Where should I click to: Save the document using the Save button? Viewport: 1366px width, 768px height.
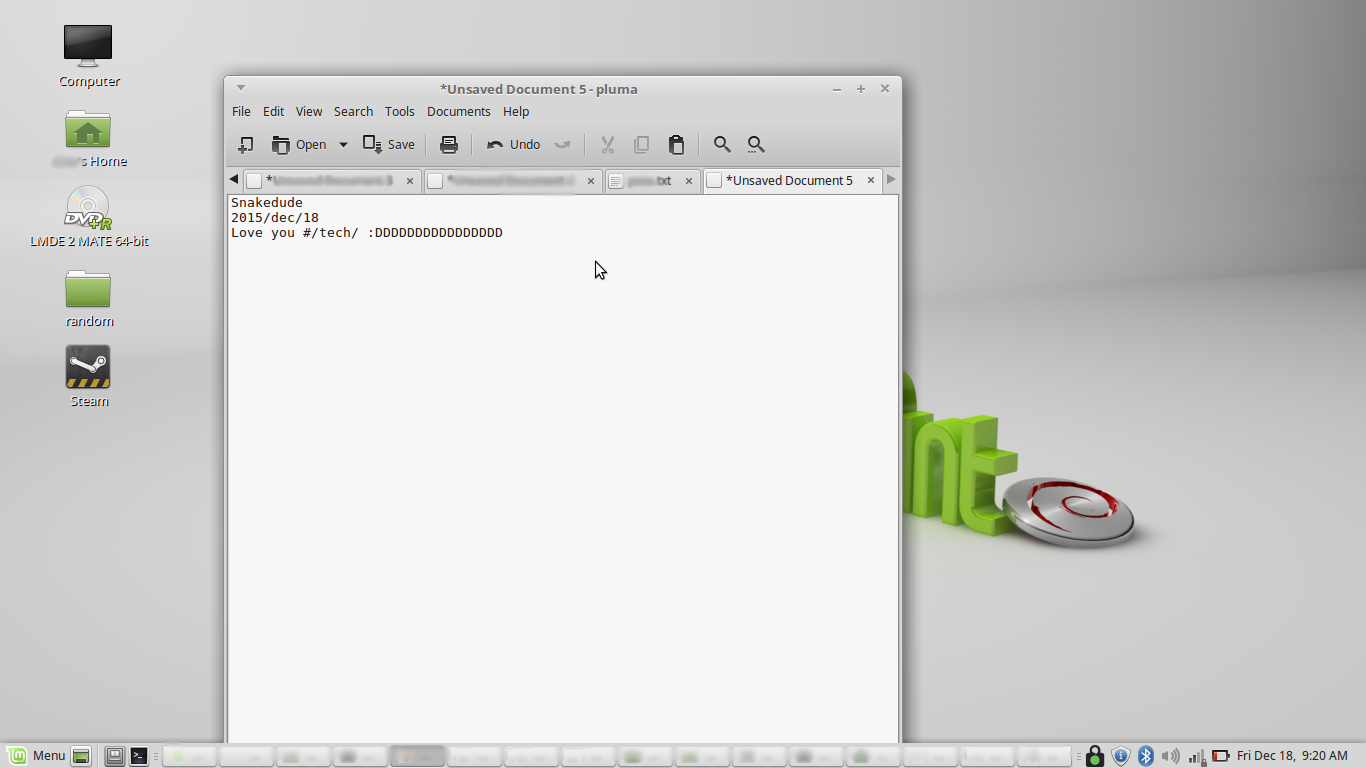389,145
